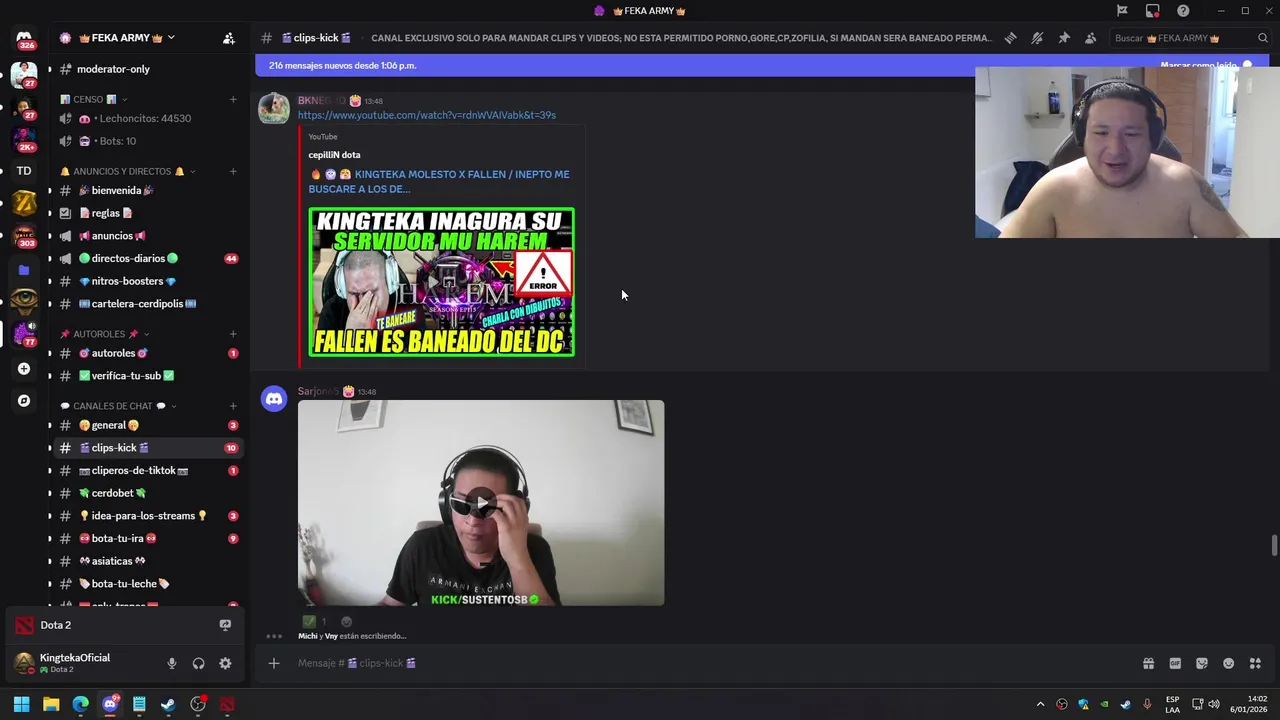Add reaction smiley below the video

(347, 622)
